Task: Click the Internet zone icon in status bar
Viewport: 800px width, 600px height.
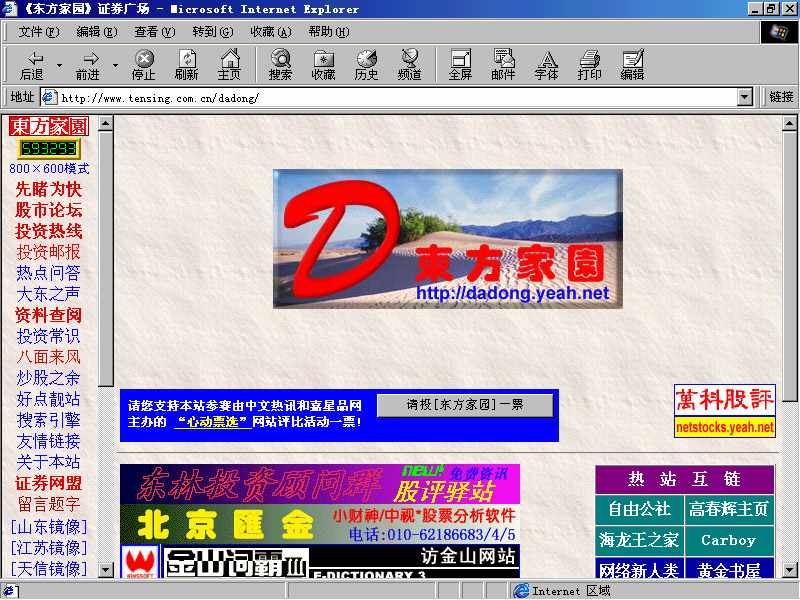Action: [x=521, y=590]
